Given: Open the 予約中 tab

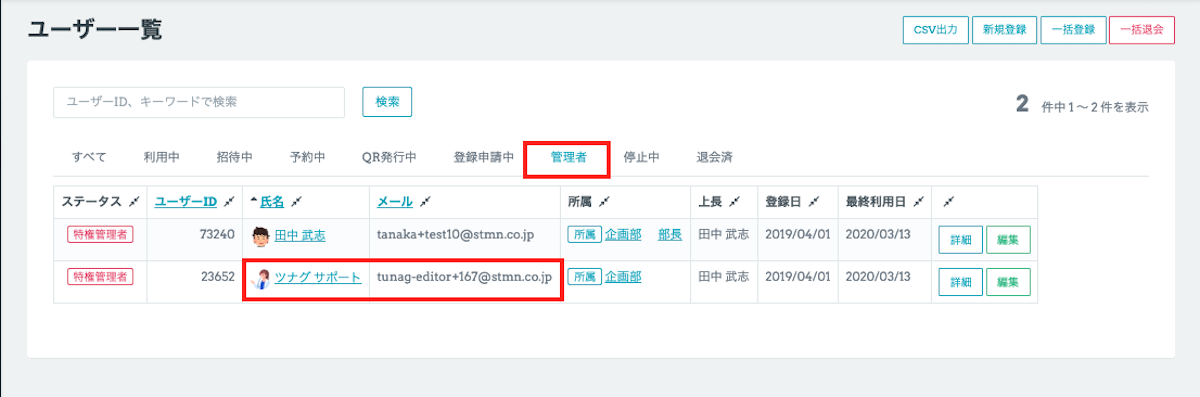Looking at the screenshot, I should 308,158.
